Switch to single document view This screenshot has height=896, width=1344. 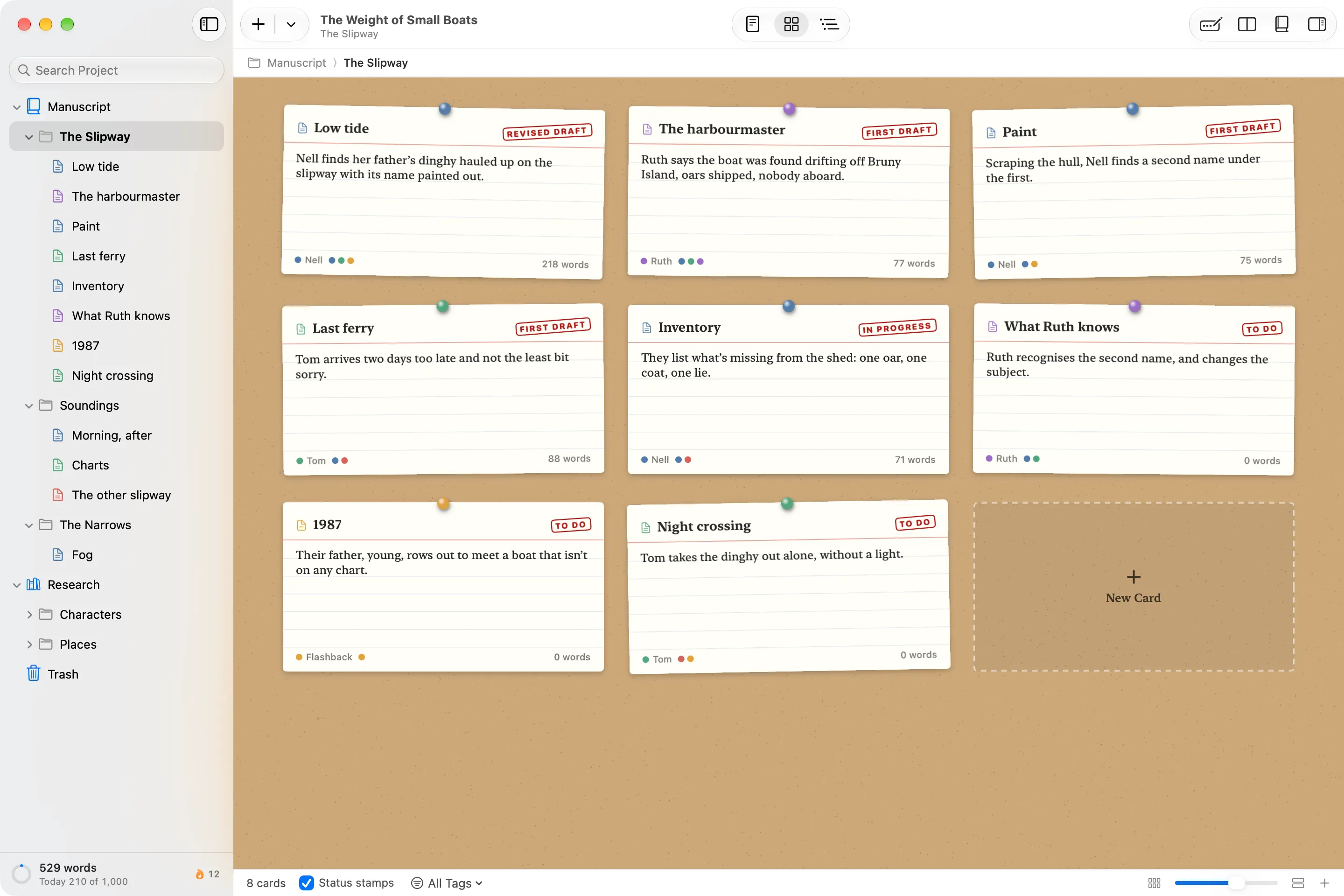[753, 24]
